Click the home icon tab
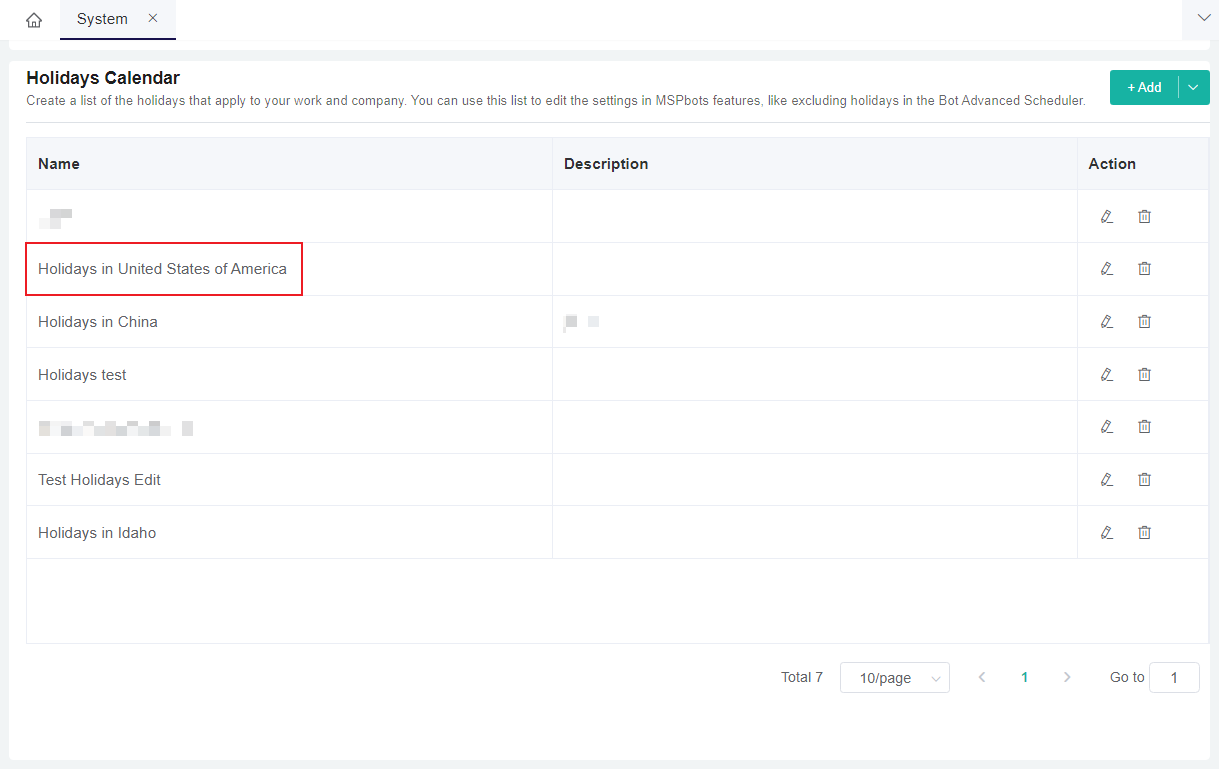 (34, 20)
